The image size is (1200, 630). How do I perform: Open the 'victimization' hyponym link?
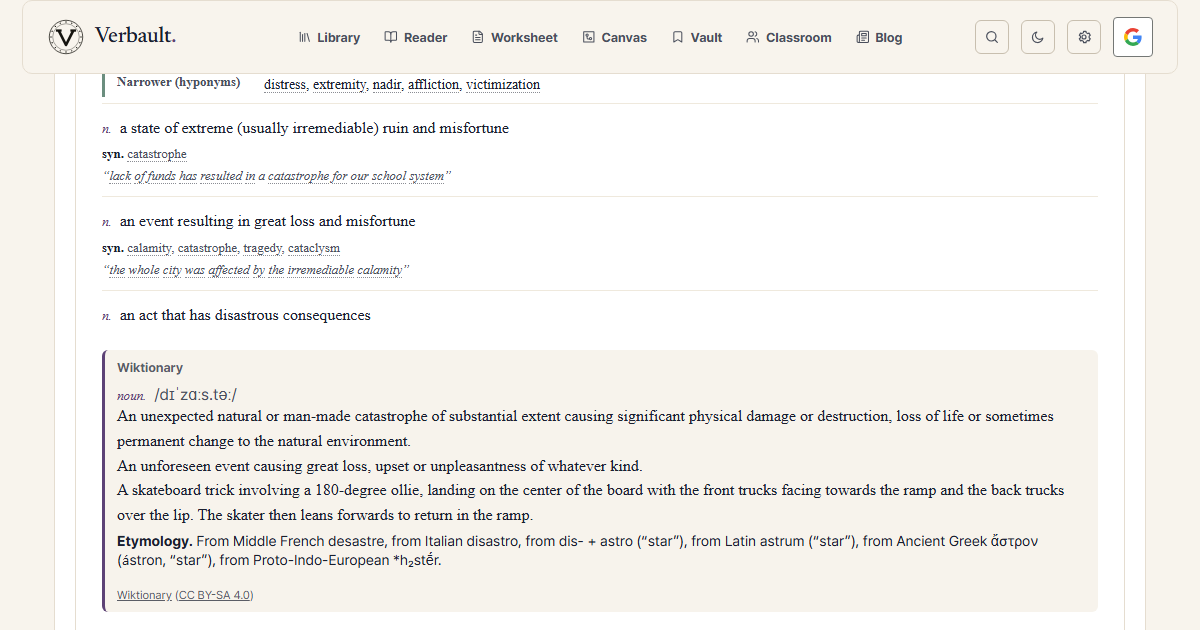point(503,85)
